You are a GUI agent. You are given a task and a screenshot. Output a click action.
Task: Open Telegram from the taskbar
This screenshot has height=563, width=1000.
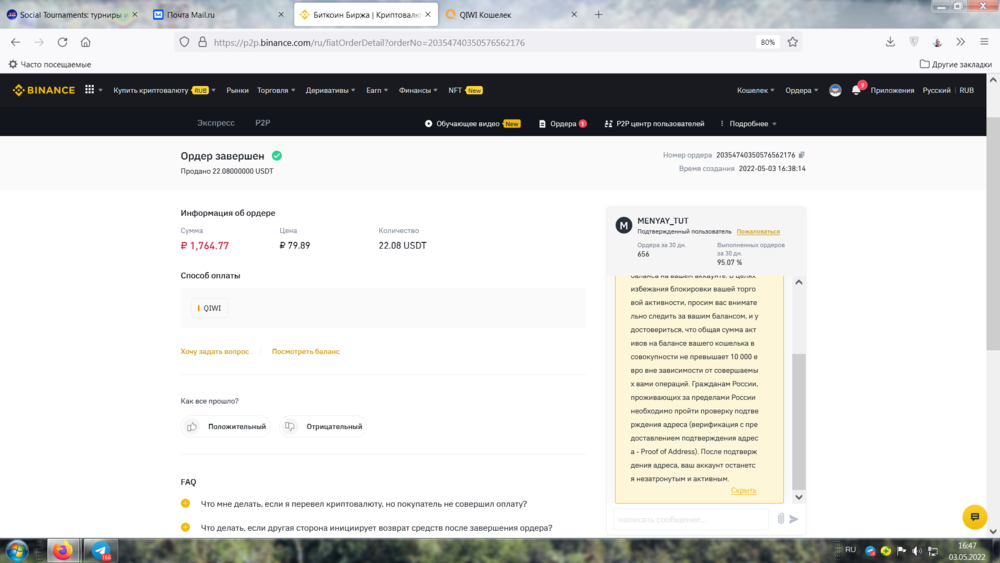tap(100, 550)
